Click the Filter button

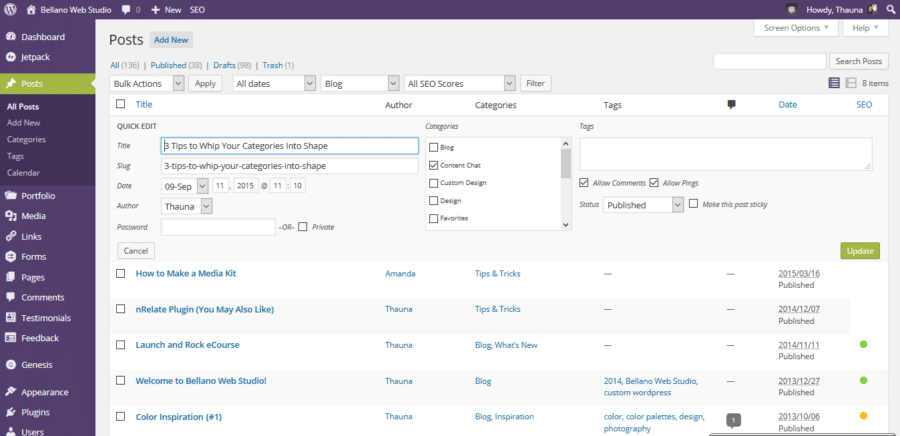pyautogui.click(x=536, y=83)
